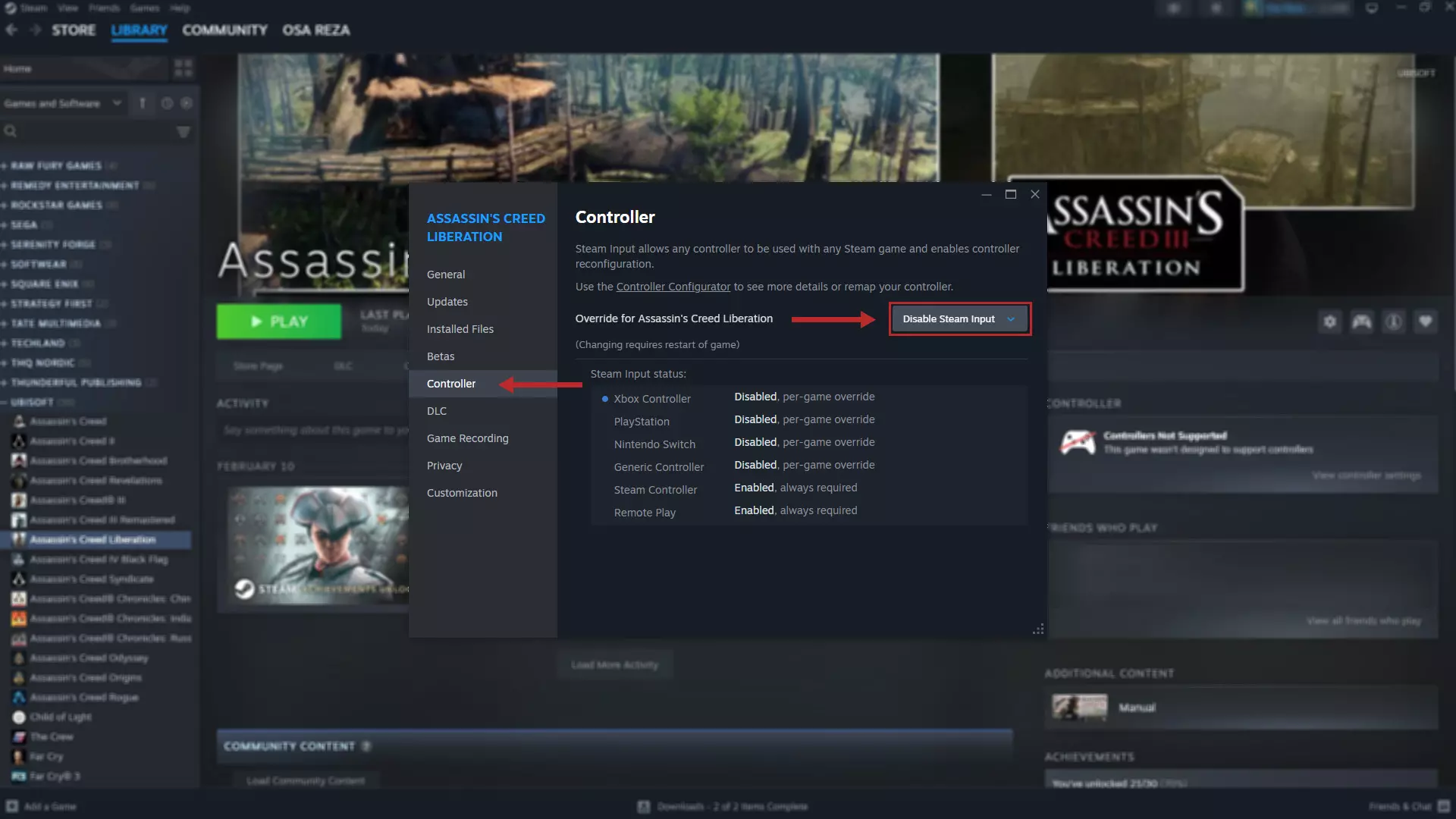Toggle library grid view icon
1456x819 pixels.
point(183,69)
